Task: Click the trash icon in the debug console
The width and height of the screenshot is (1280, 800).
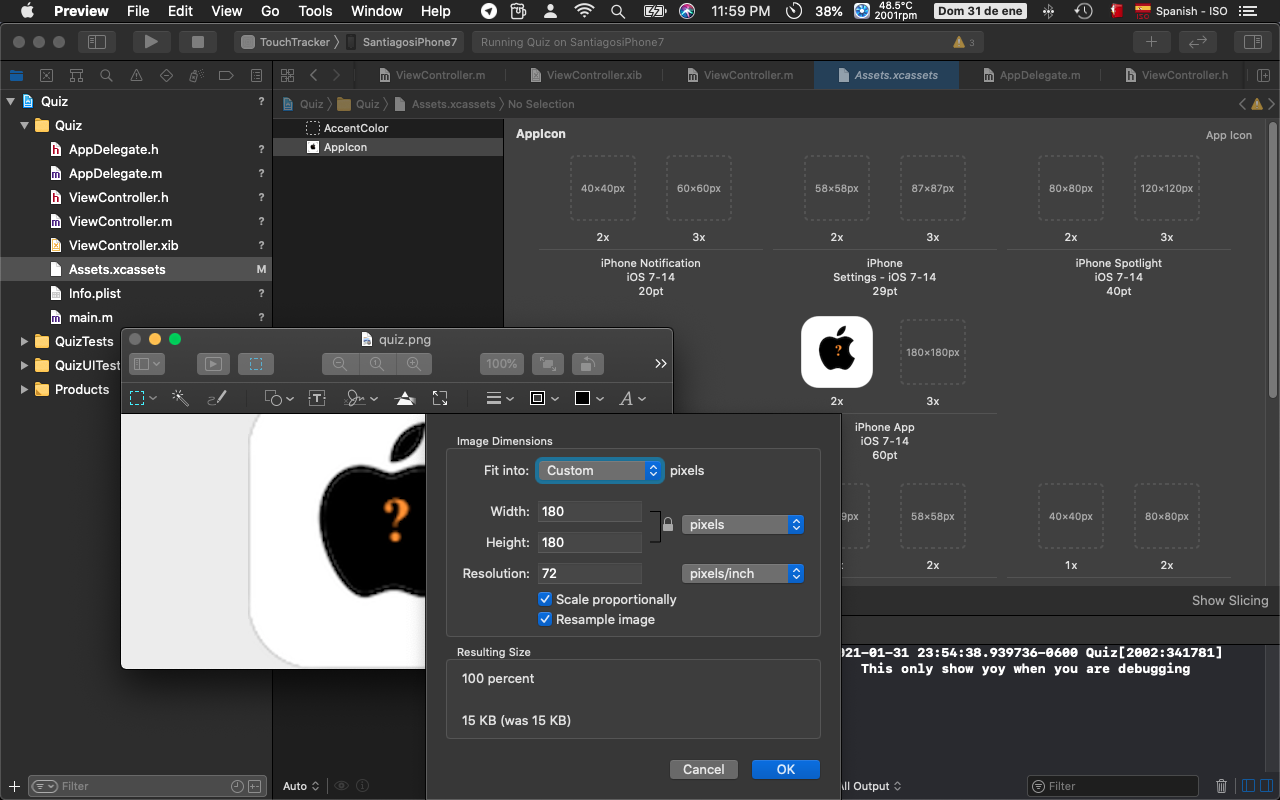Action: pyautogui.click(x=1221, y=786)
